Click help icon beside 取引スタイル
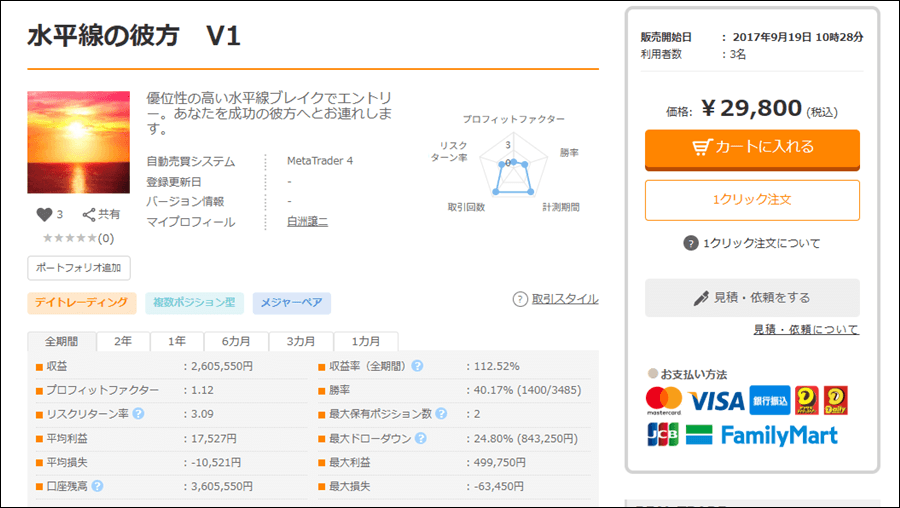The width and height of the screenshot is (900, 508). pos(520,299)
